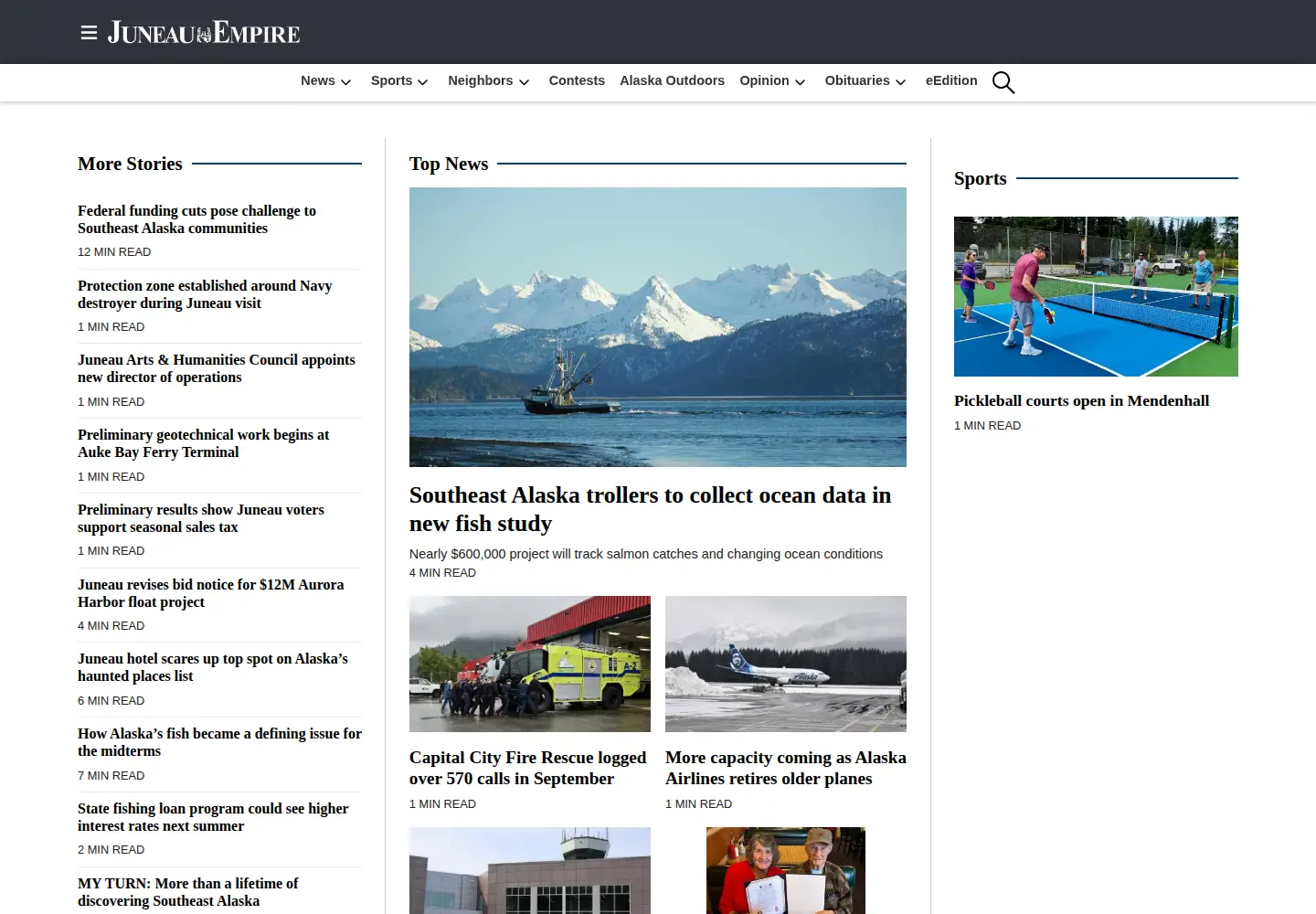Open the Opinion menu item
The width and height of the screenshot is (1316, 914).
(x=764, y=80)
